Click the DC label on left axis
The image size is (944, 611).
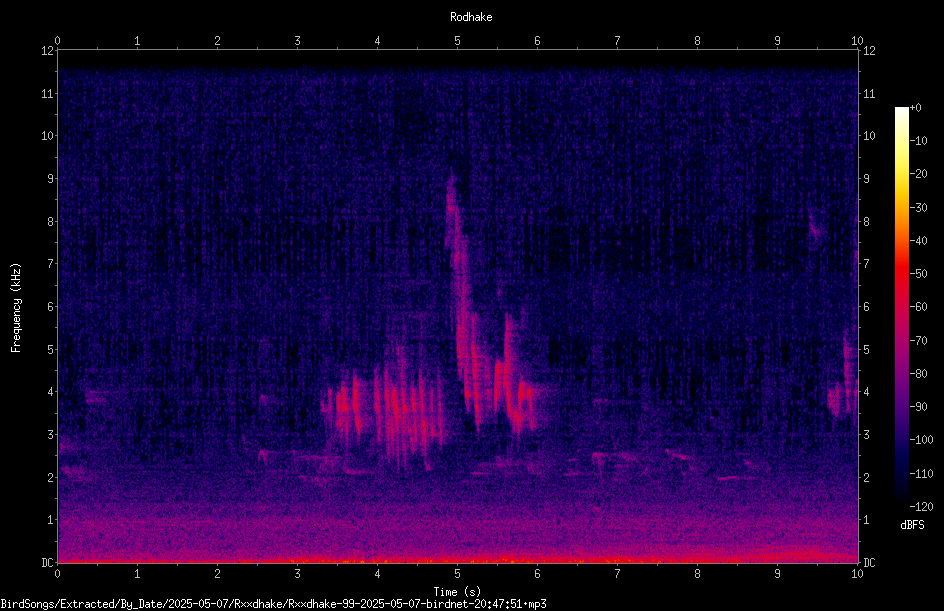(47, 562)
